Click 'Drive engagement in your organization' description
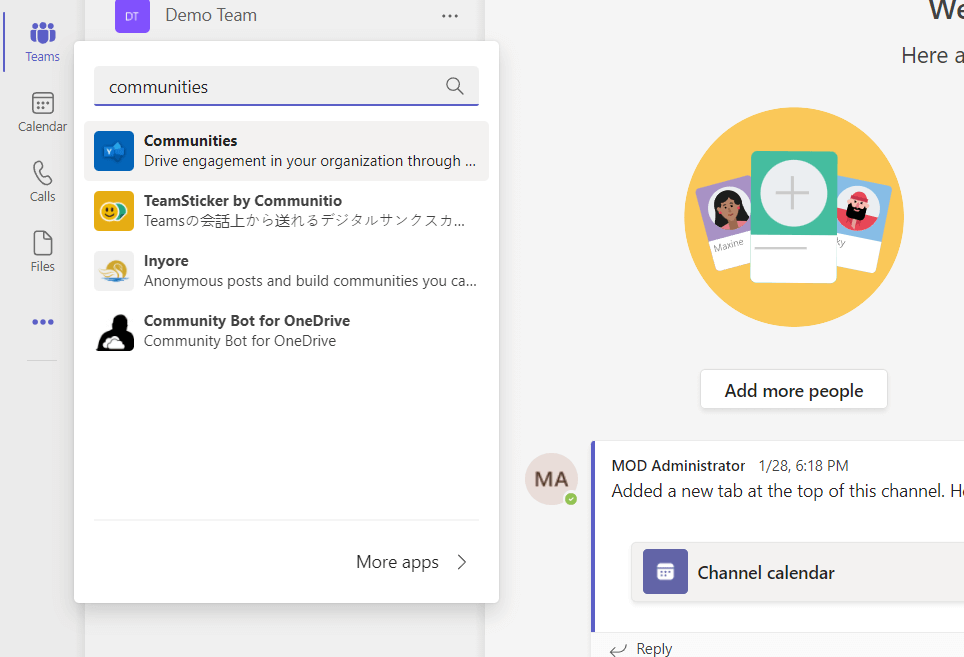964x657 pixels. pos(310,161)
